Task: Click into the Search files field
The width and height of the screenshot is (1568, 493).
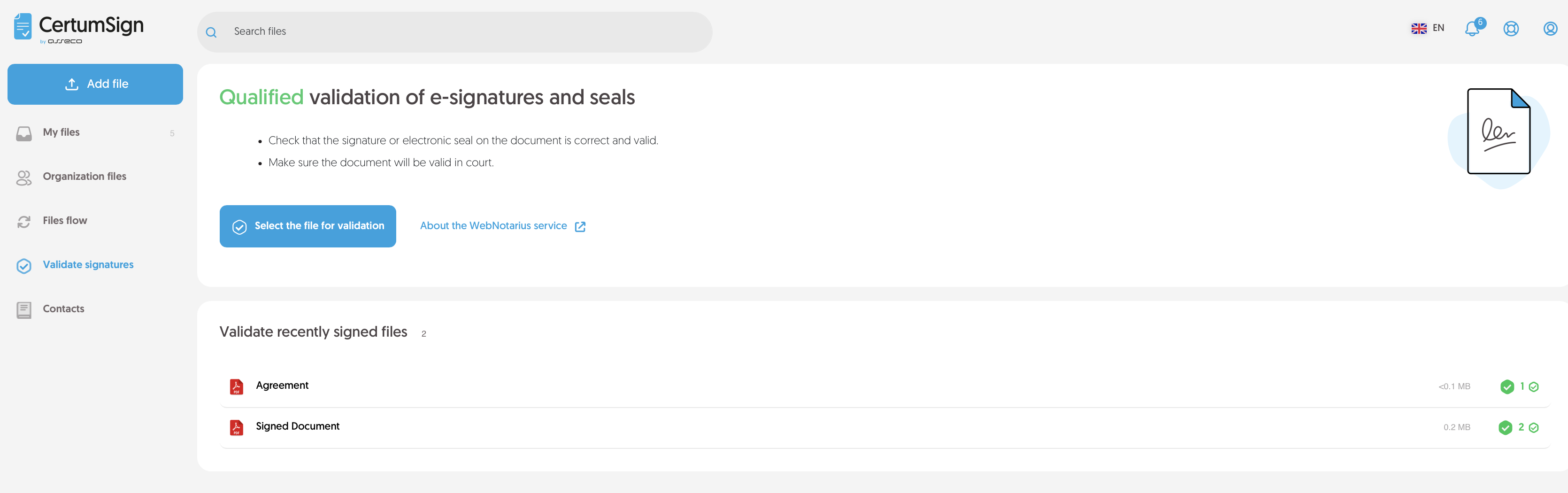Action: pyautogui.click(x=462, y=31)
